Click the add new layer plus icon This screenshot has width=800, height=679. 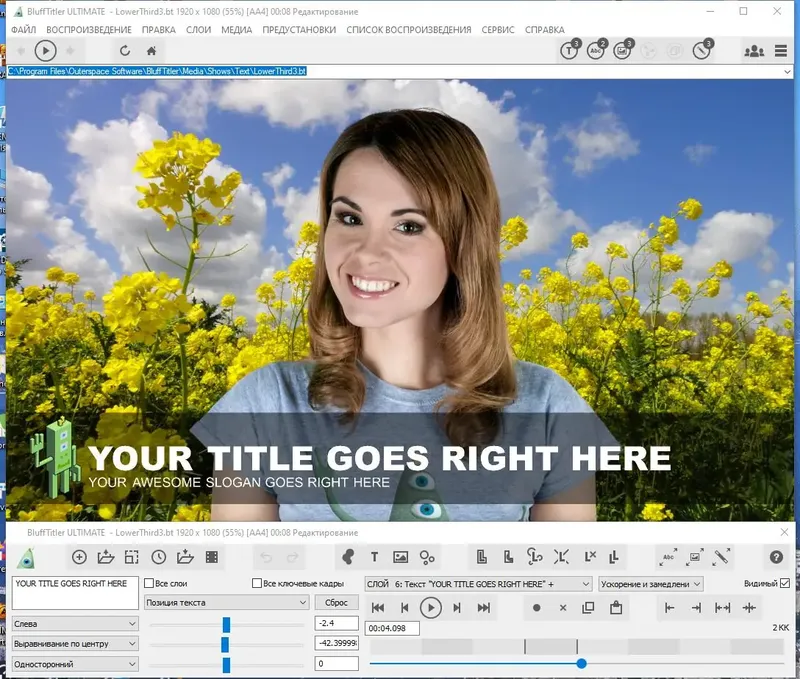coord(80,557)
